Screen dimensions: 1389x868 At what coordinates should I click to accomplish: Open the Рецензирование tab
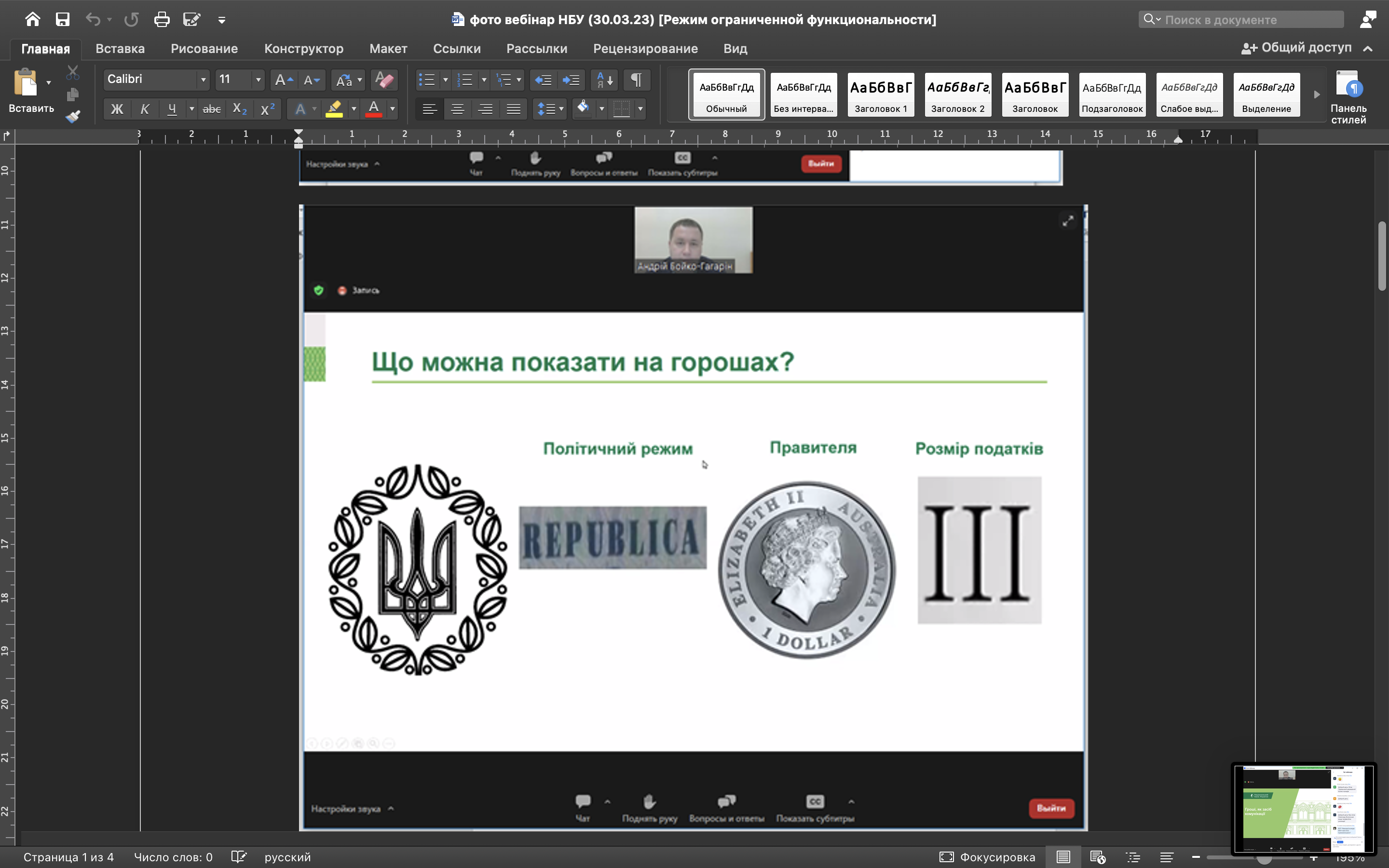pyautogui.click(x=645, y=49)
